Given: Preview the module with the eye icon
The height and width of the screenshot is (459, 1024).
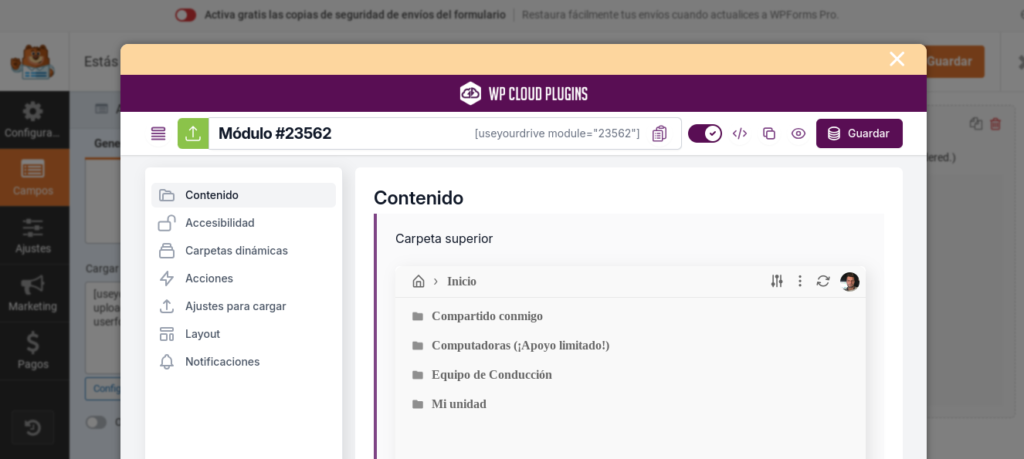Looking at the screenshot, I should pos(798,134).
